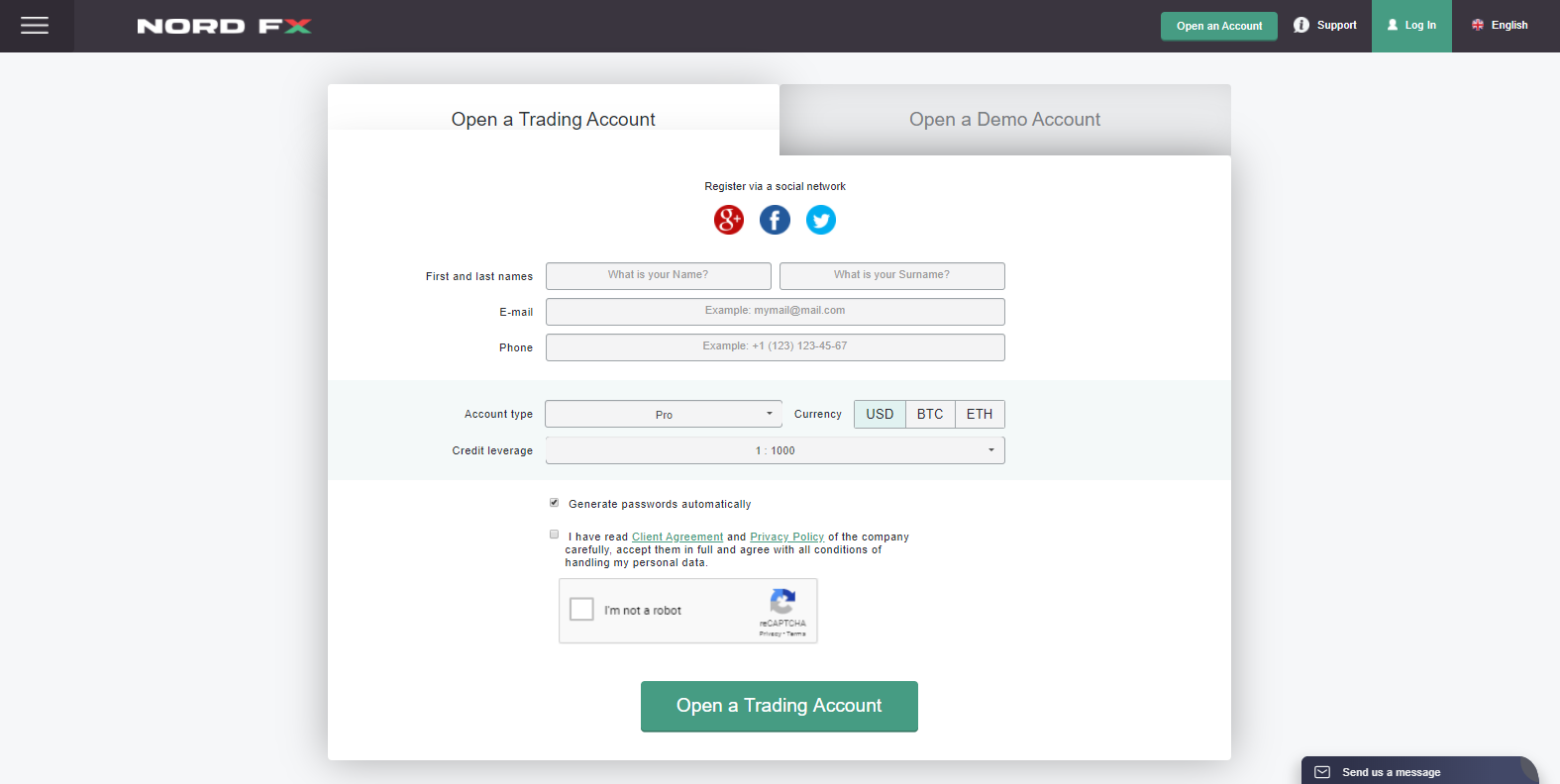Click the Register via a social network text
The width and height of the screenshot is (1560, 784).
point(775,186)
